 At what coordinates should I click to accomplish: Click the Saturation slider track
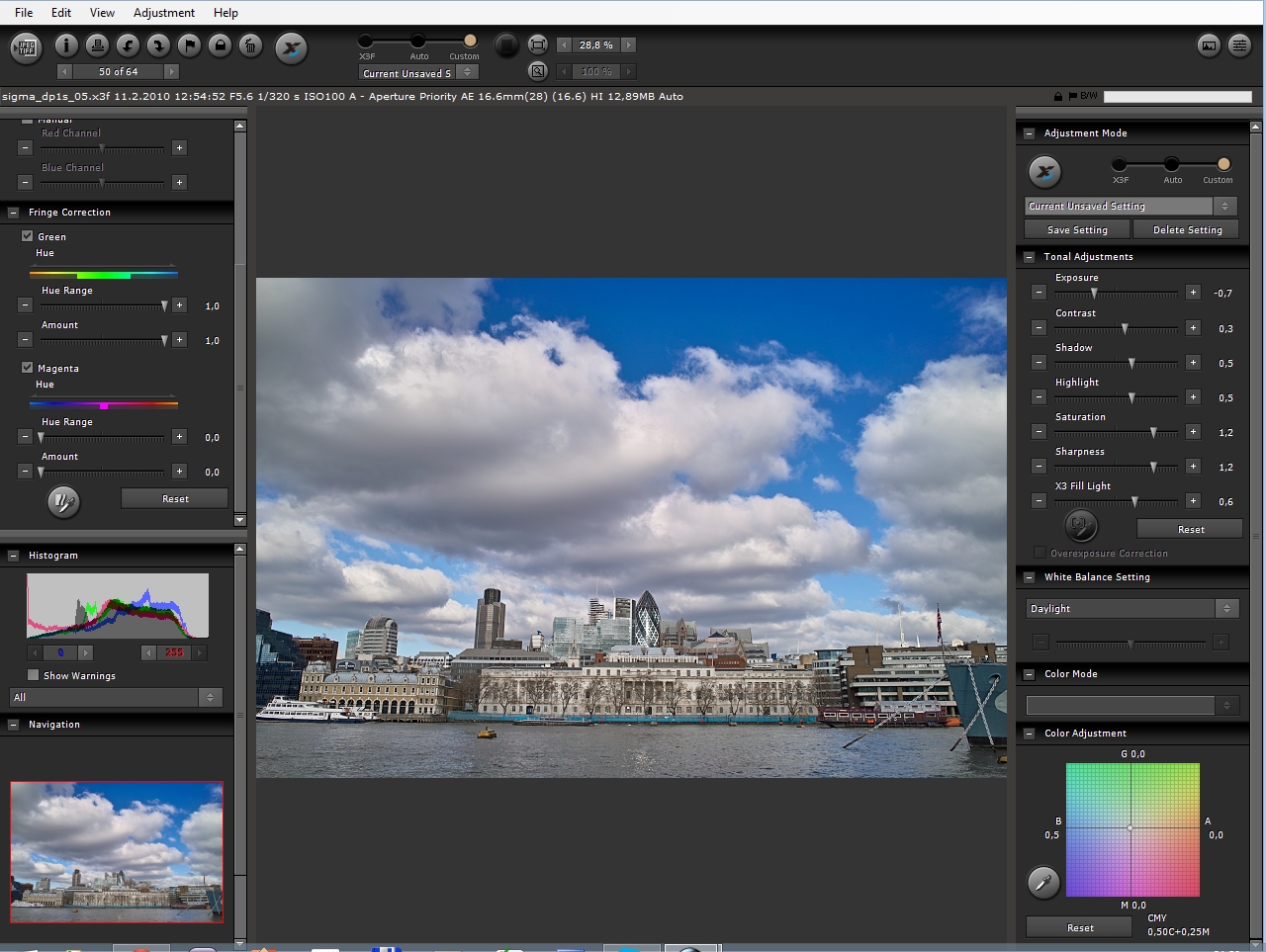1116,432
